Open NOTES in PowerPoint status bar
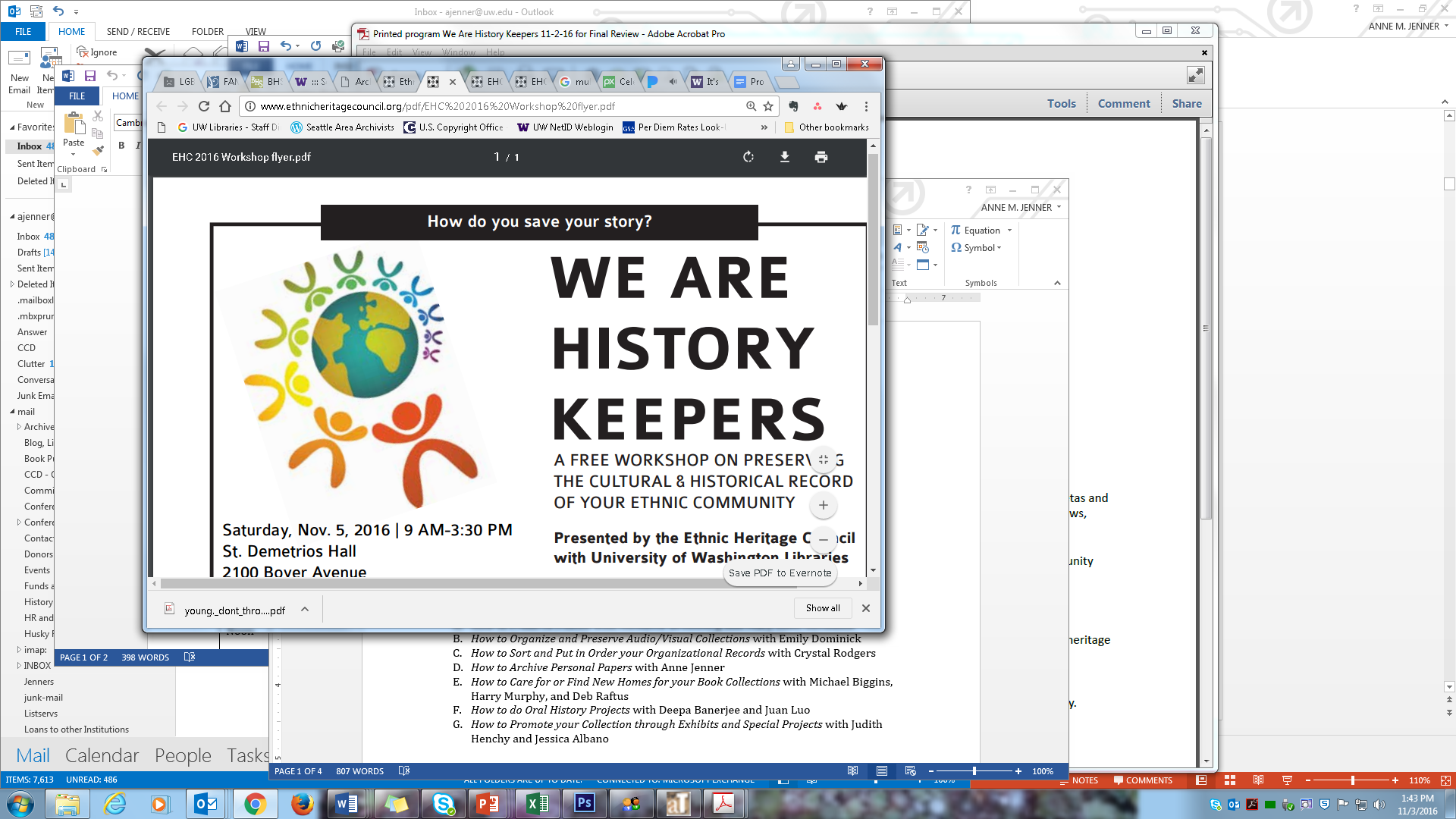The width and height of the screenshot is (1456, 819). (x=1080, y=780)
